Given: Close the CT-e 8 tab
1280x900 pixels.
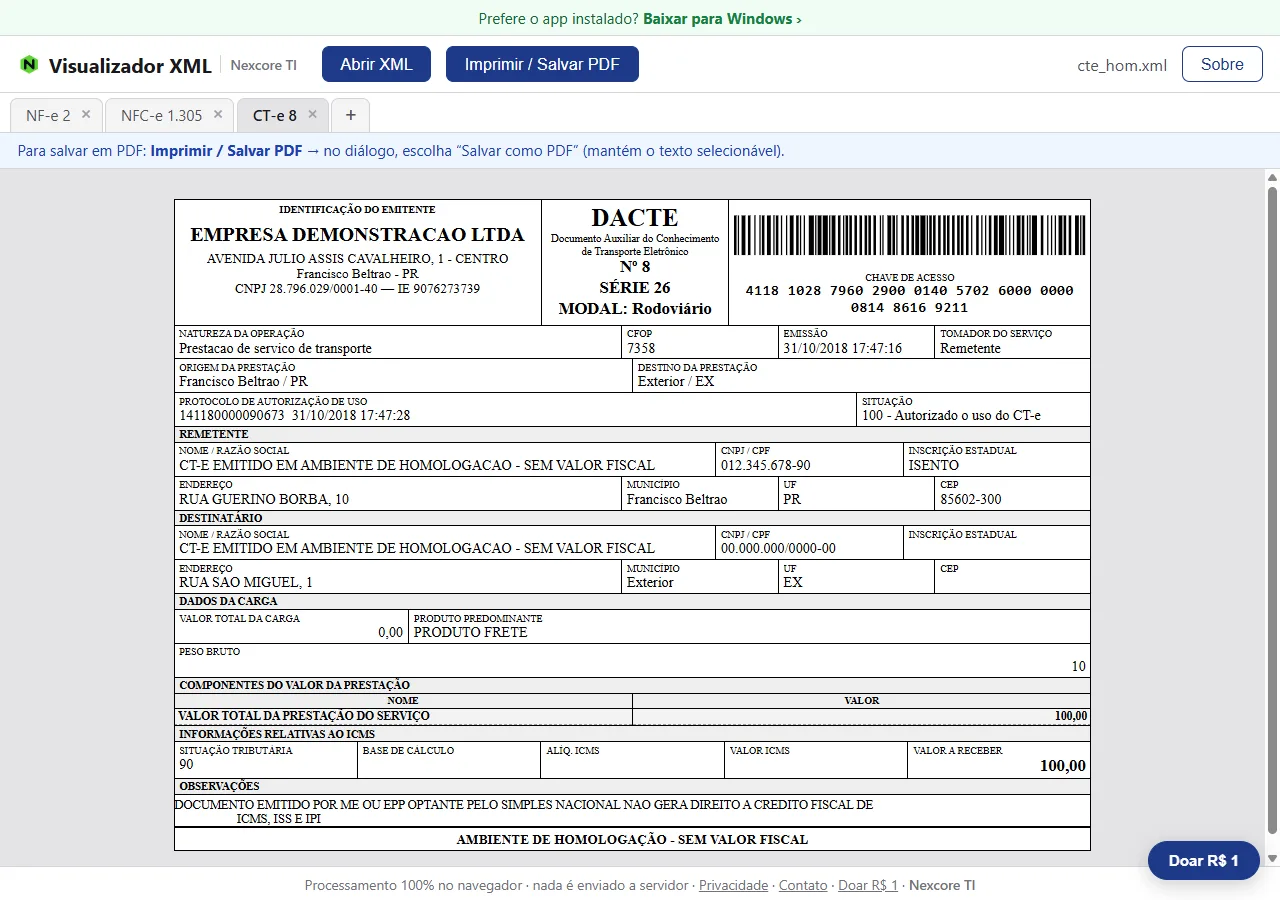Looking at the screenshot, I should coord(312,115).
